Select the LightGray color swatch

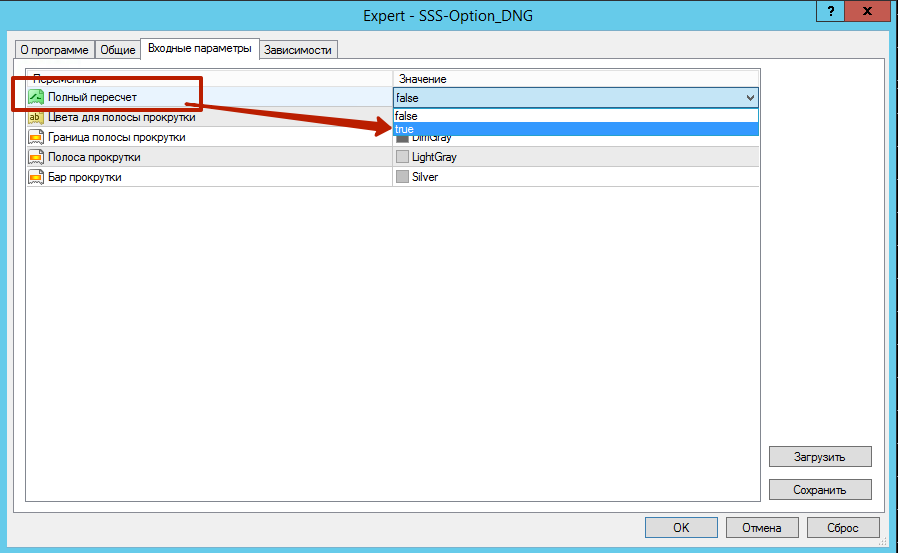403,157
